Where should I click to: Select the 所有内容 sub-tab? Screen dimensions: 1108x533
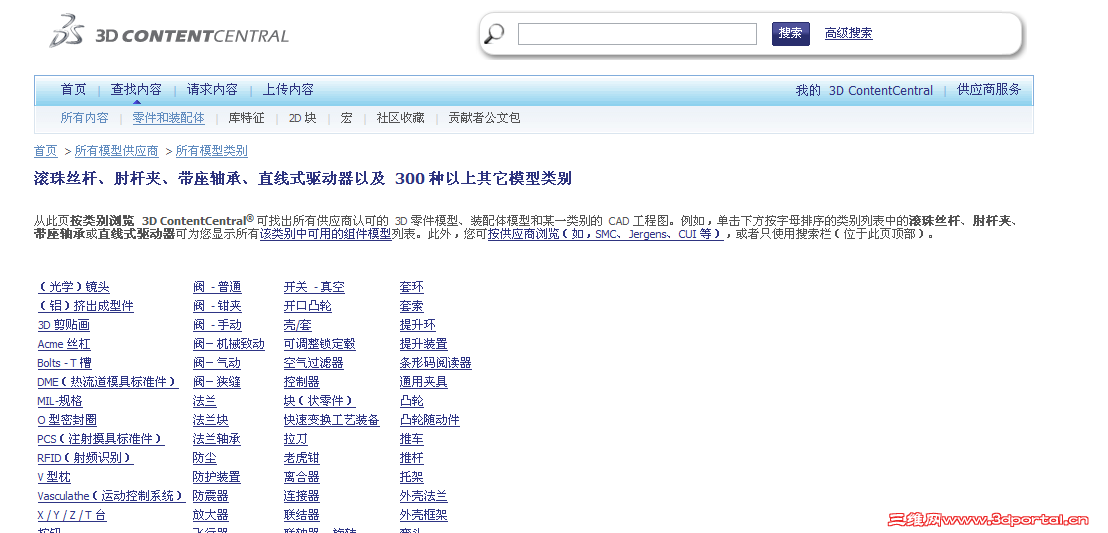[x=84, y=118]
